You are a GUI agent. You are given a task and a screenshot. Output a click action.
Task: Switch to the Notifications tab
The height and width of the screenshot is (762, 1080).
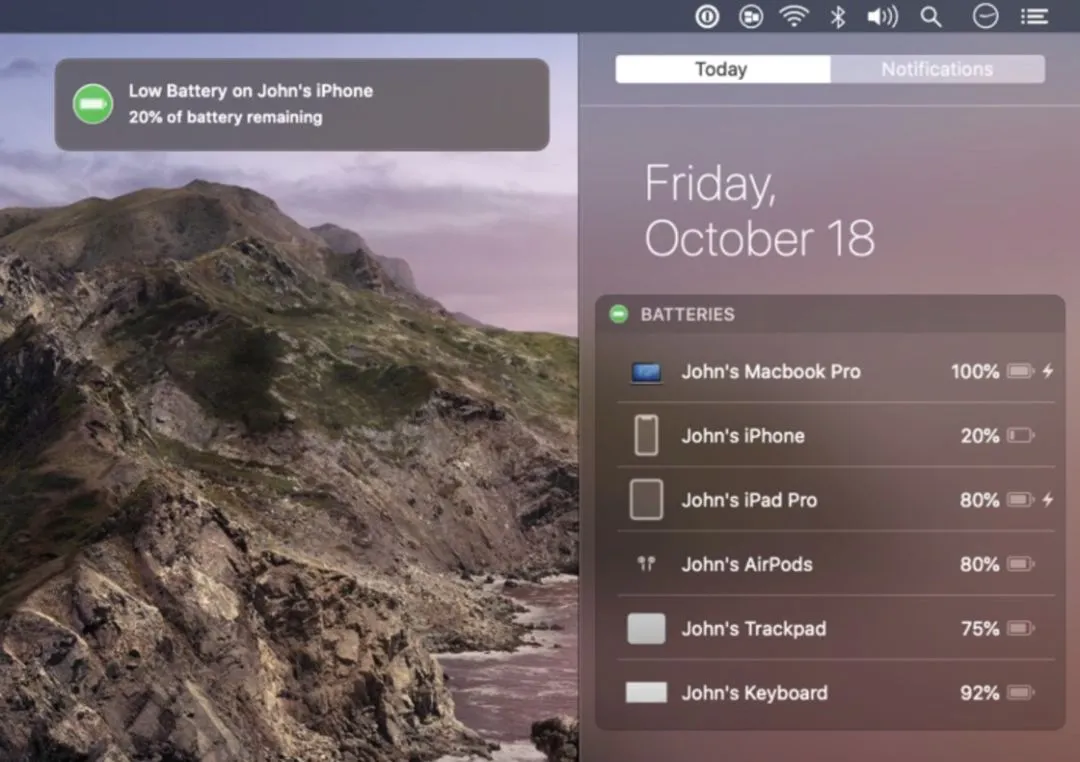(x=937, y=69)
